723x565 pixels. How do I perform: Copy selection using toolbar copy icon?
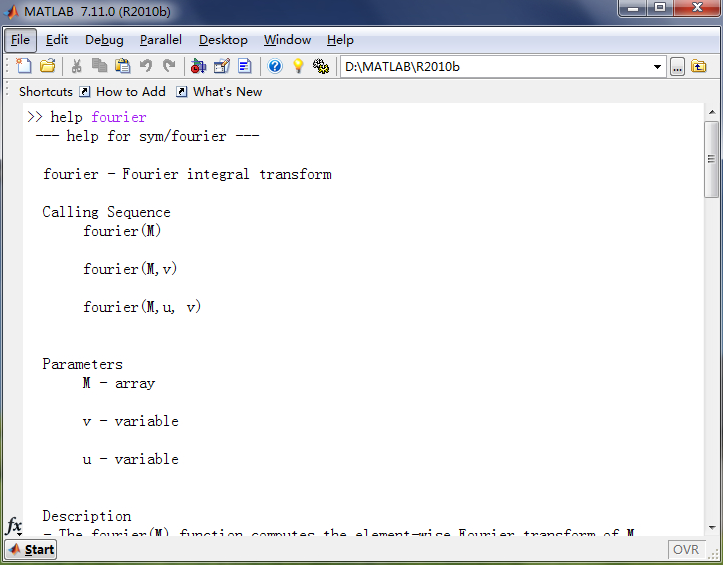pyautogui.click(x=99, y=66)
